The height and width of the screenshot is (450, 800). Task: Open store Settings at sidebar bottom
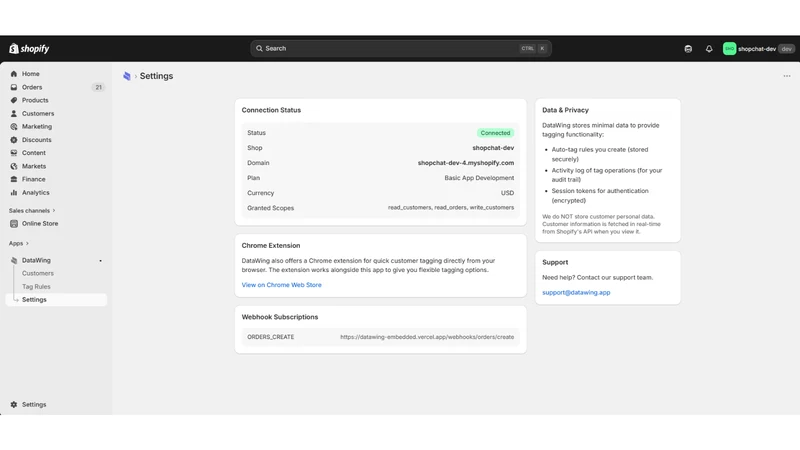(x=34, y=405)
